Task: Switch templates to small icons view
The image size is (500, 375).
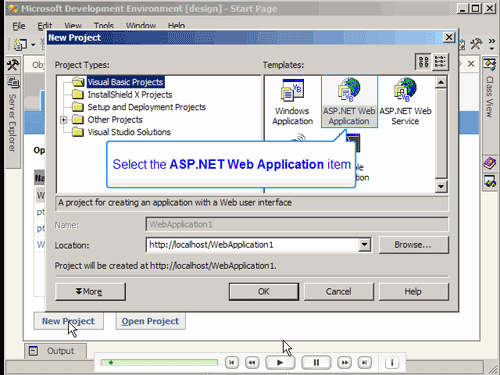Action: (x=440, y=62)
